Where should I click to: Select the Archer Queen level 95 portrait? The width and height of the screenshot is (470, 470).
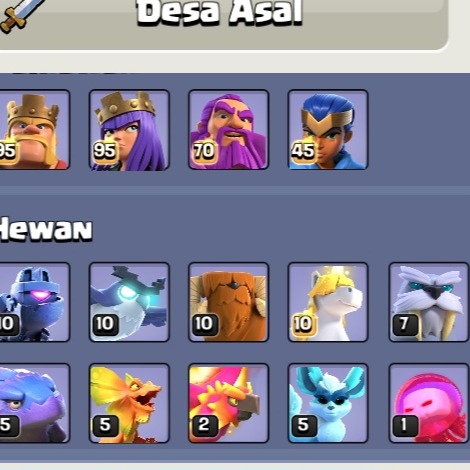point(129,130)
